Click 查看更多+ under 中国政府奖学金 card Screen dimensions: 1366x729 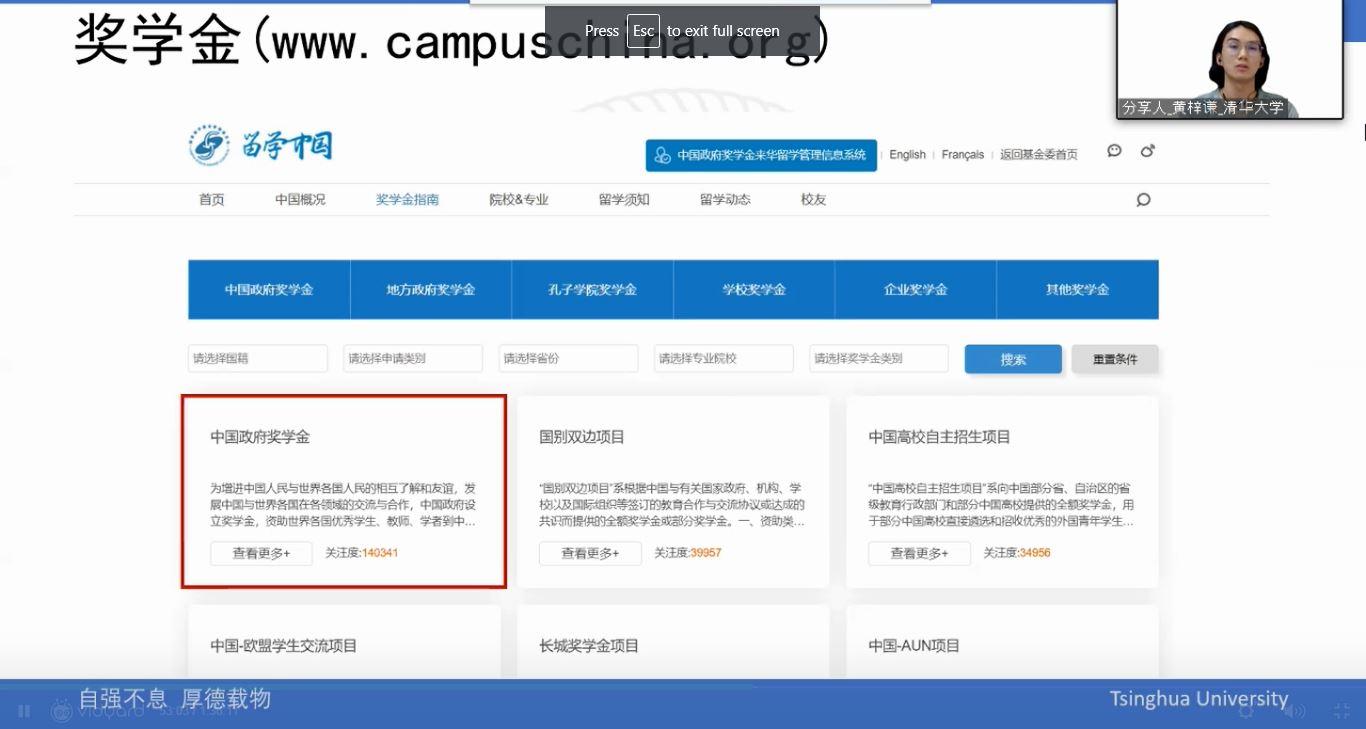(x=261, y=553)
